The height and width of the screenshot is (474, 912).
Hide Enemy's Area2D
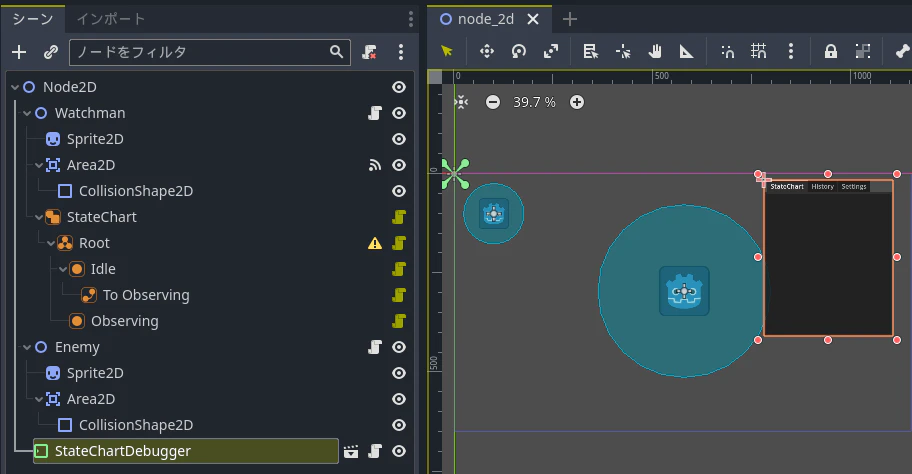pos(398,399)
